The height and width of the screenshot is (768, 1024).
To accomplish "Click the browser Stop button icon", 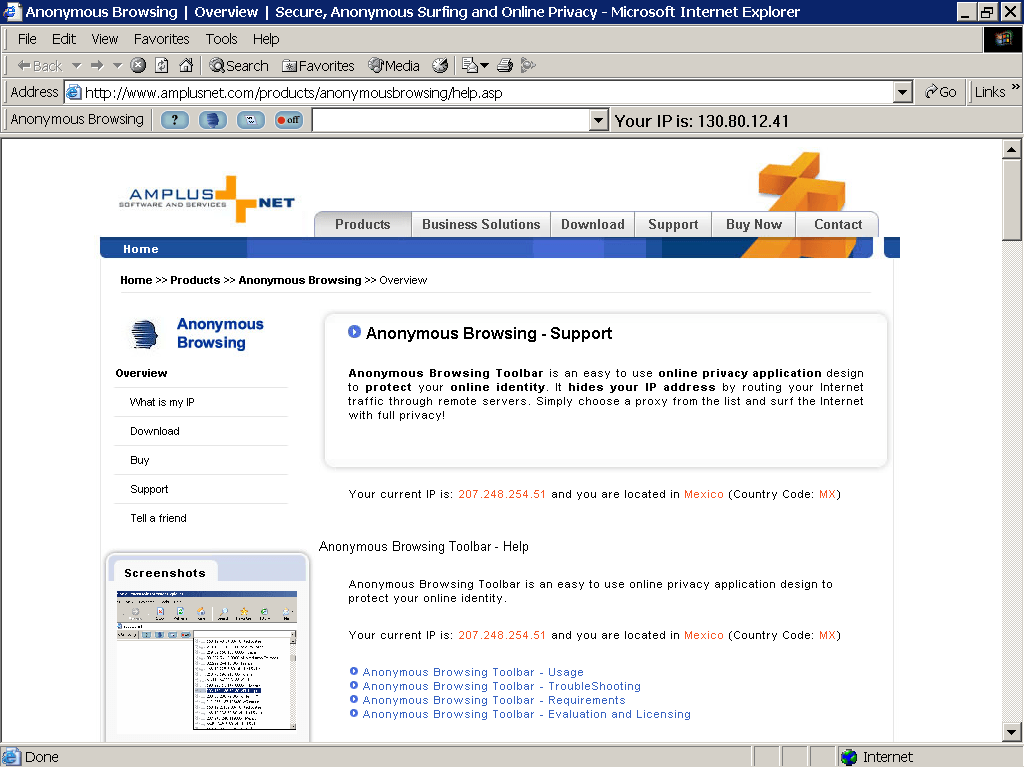I will coord(138,66).
